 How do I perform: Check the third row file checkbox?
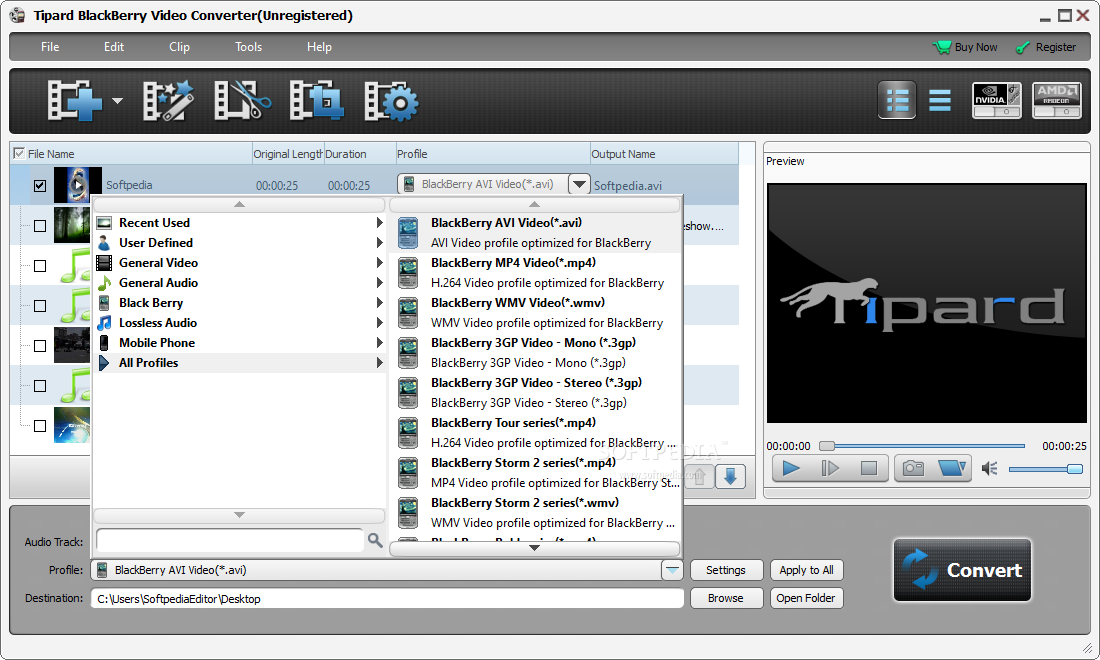pos(40,266)
